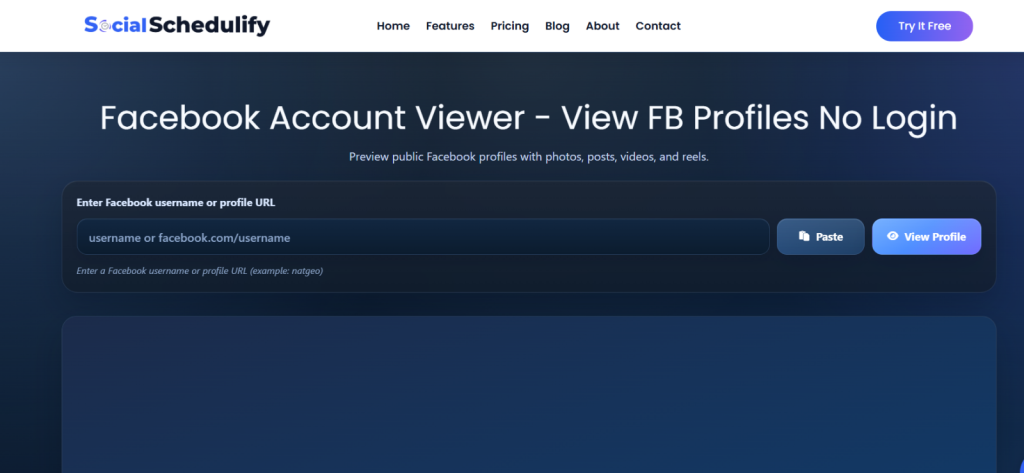Image resolution: width=1024 pixels, height=473 pixels.
Task: Open the Features menu item
Action: (x=450, y=26)
